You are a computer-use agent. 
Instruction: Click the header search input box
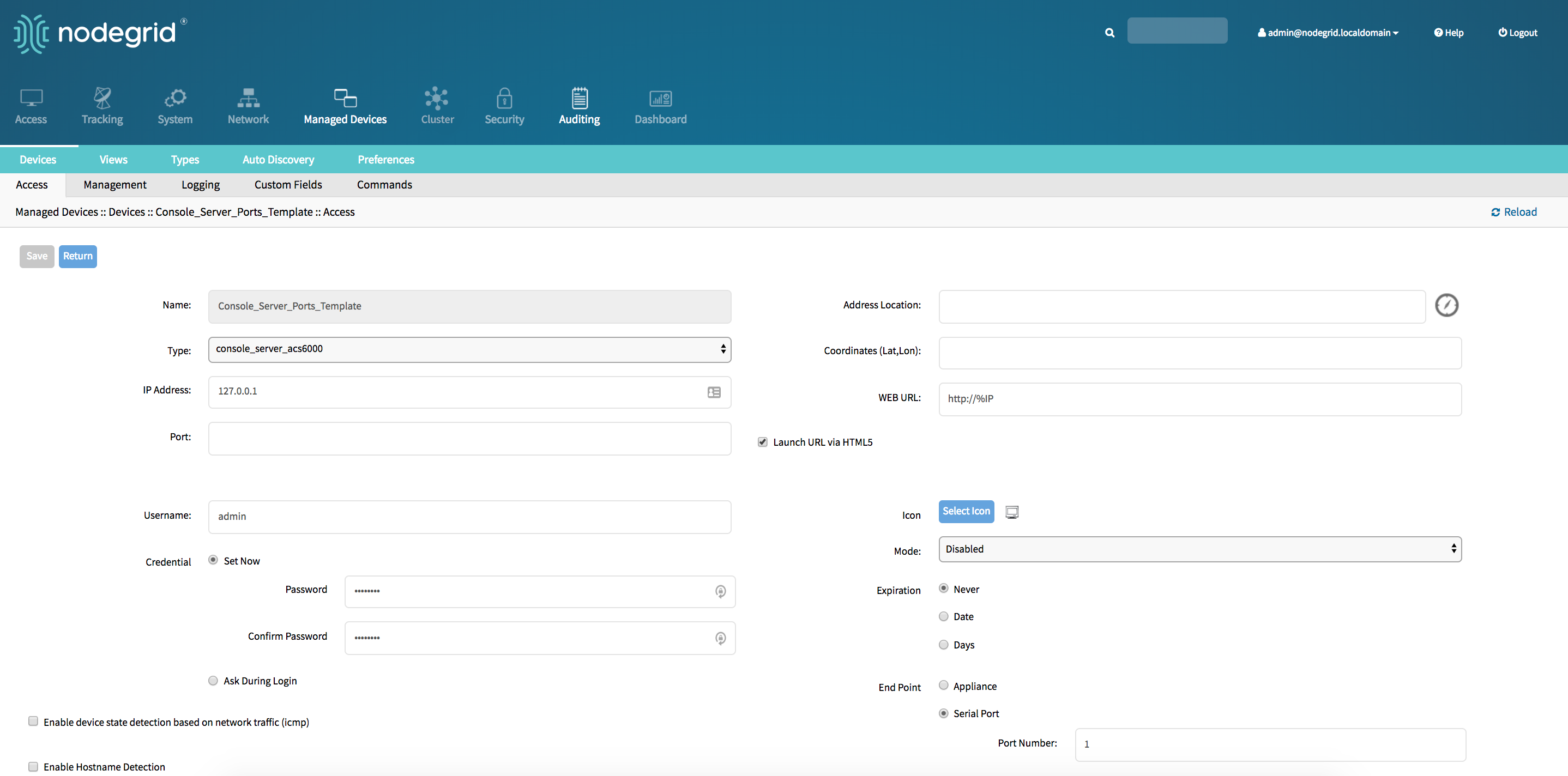click(1177, 31)
